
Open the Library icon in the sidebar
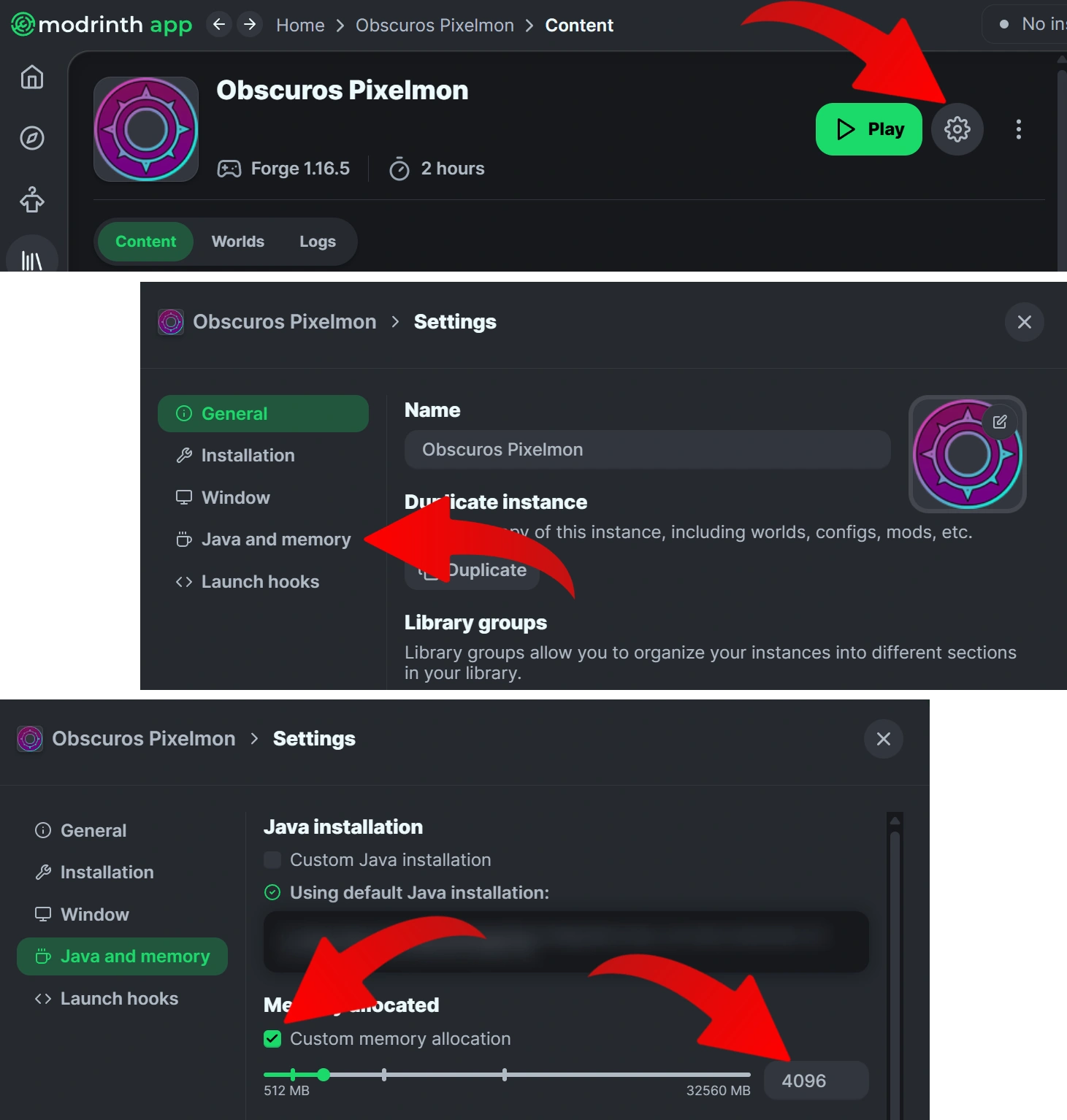click(32, 260)
